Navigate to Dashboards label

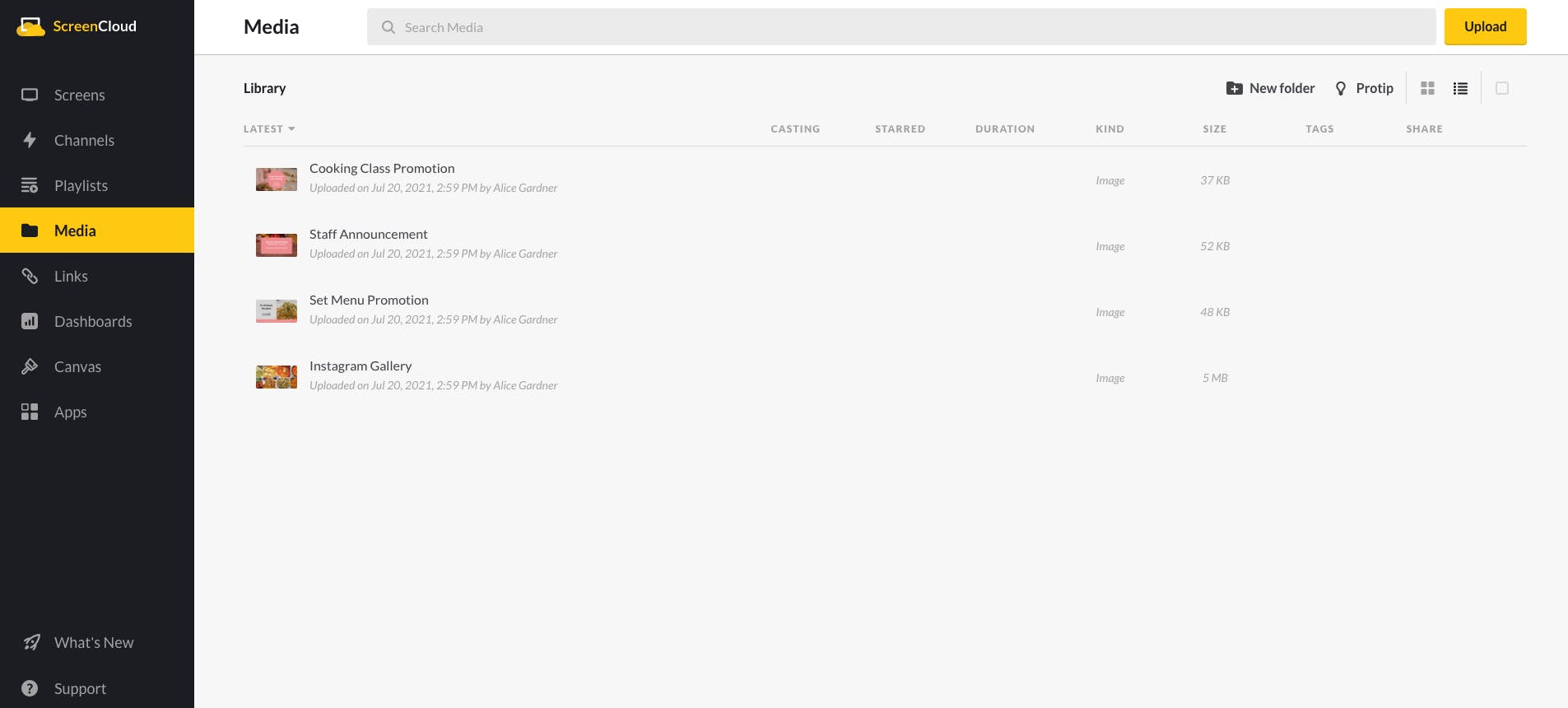(93, 321)
